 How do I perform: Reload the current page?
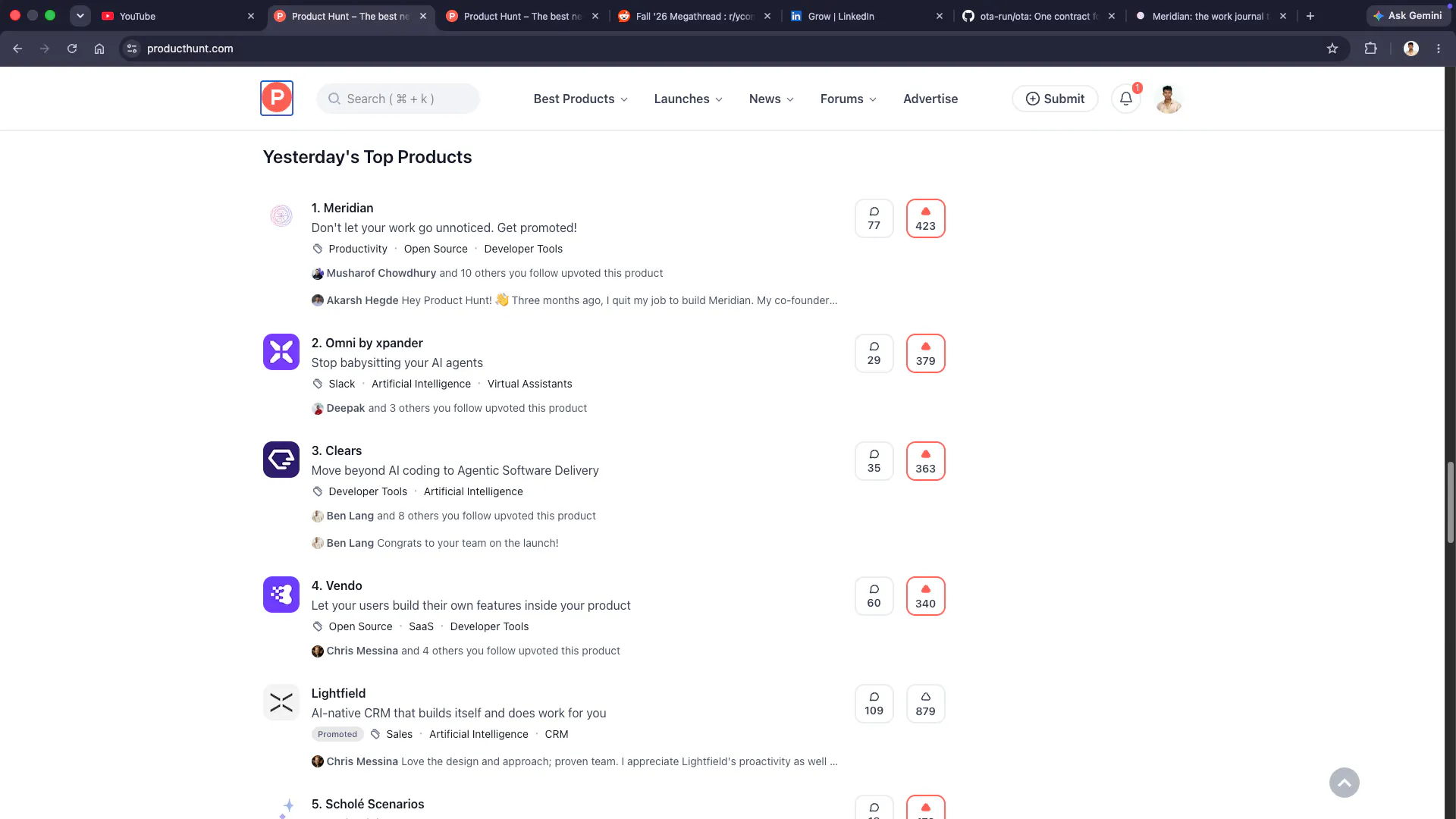[x=72, y=49]
